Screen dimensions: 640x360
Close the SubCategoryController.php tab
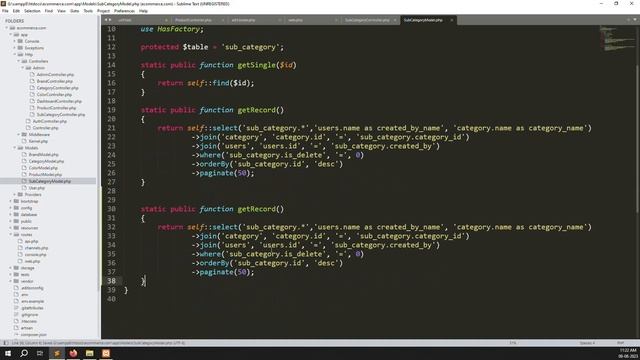(395, 20)
